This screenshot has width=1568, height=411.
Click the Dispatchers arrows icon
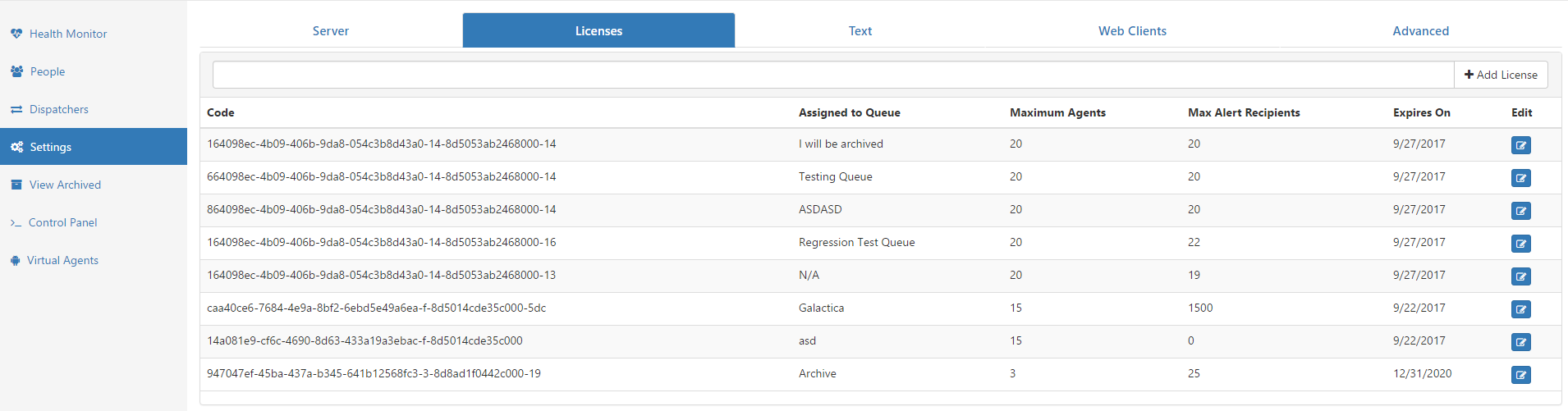pos(16,109)
